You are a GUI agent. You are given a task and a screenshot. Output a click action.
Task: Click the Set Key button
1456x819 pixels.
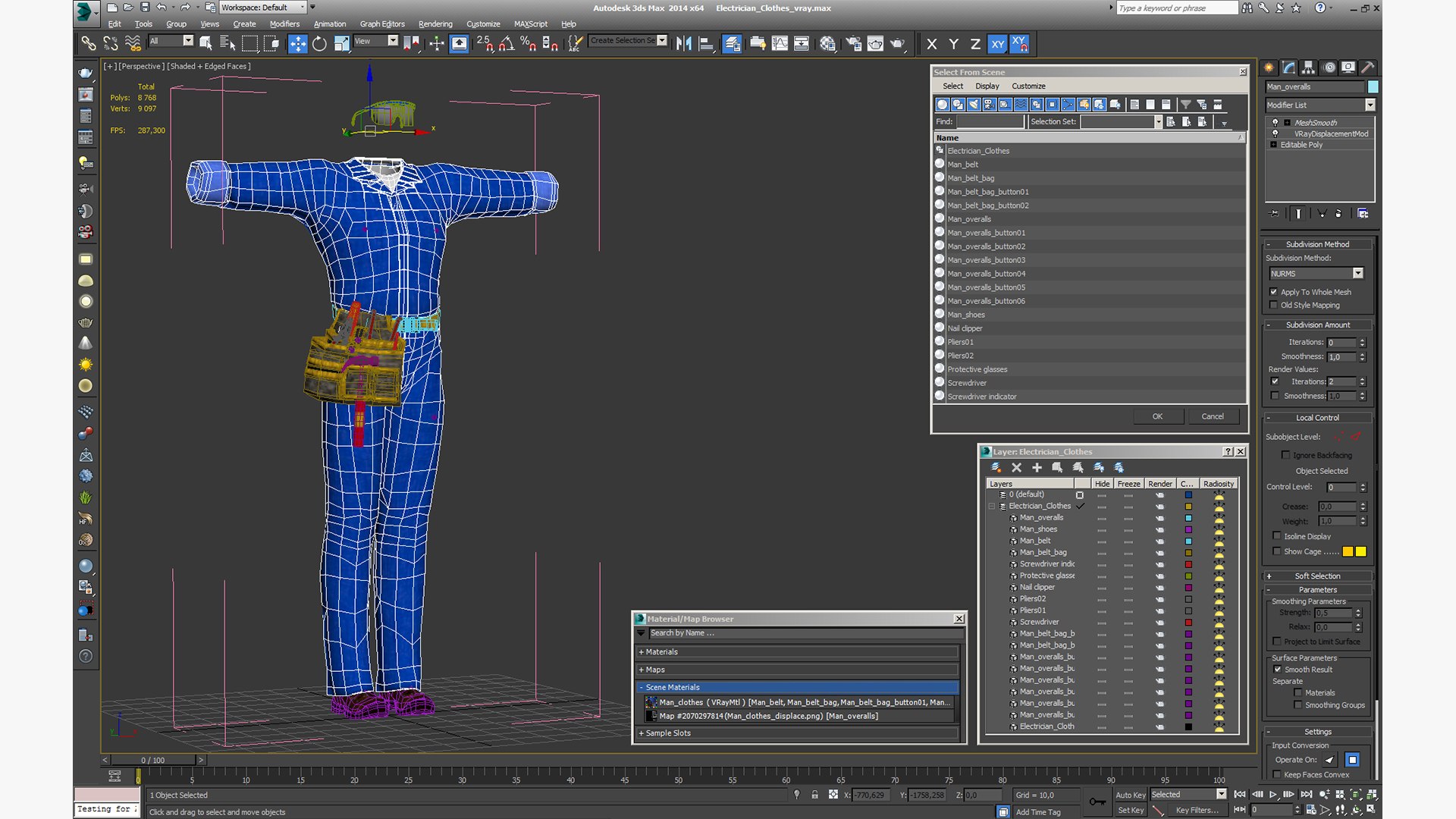[x=1130, y=810]
